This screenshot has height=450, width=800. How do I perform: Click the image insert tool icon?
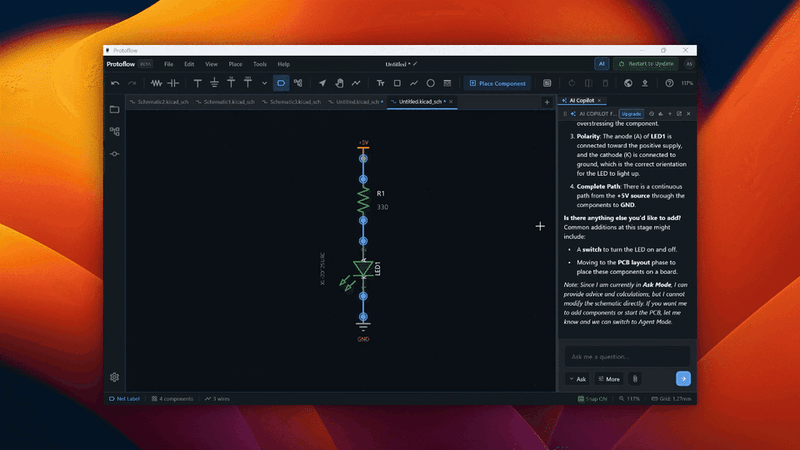(447, 83)
